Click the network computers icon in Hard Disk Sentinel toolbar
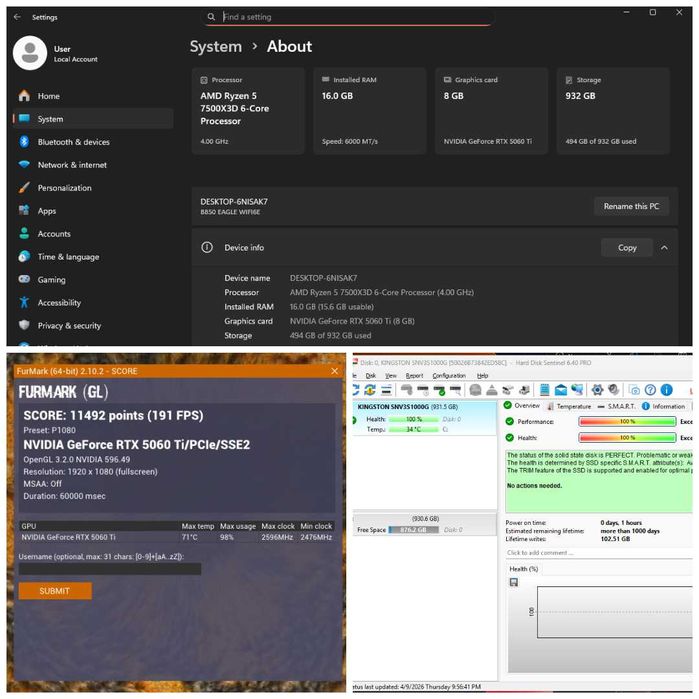Image resolution: width=699 pixels, height=699 pixels. (577, 390)
